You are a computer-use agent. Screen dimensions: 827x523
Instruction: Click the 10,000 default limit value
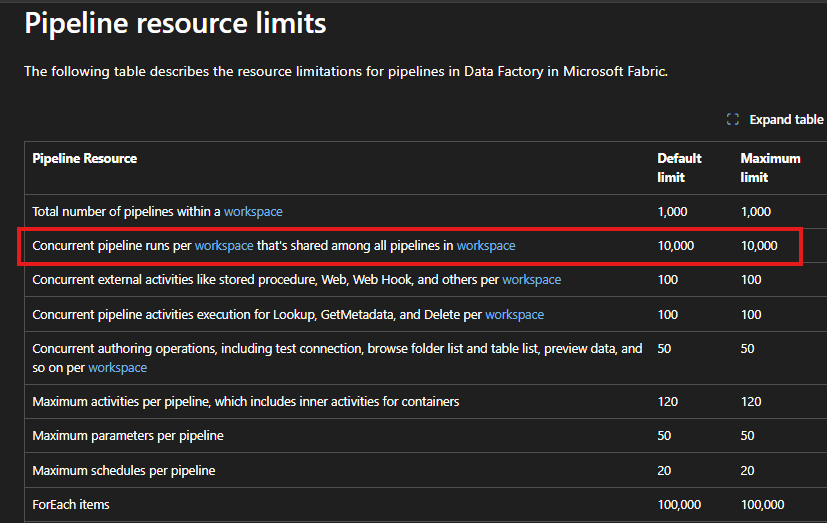(676, 246)
